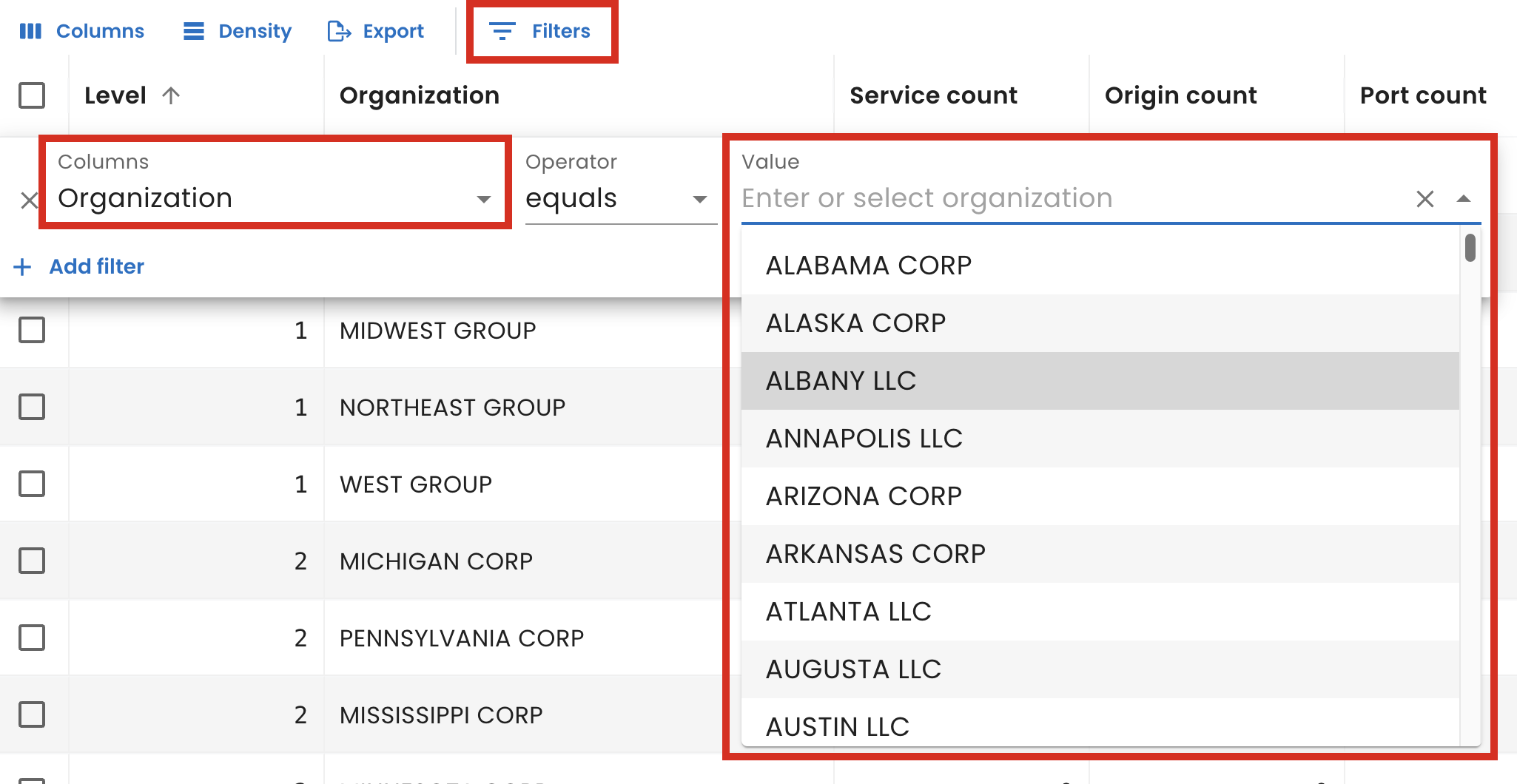This screenshot has height=784, width=1517.
Task: Click the Export button
Action: tap(376, 31)
